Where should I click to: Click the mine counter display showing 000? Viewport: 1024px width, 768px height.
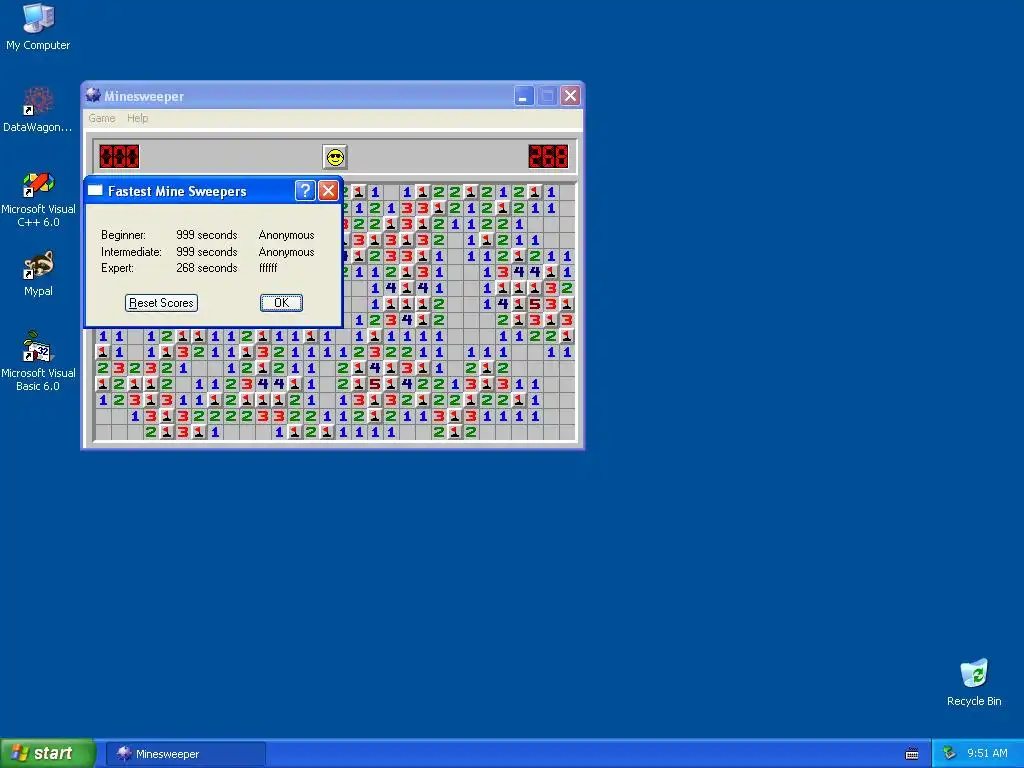coord(119,157)
